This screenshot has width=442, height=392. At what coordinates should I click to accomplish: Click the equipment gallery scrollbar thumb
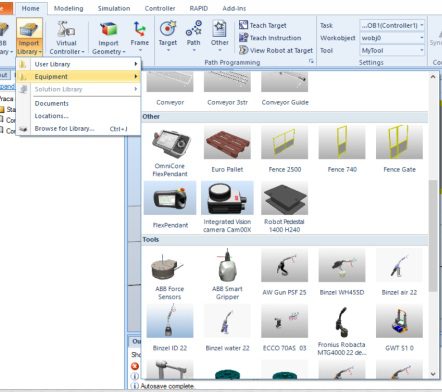tap(433, 236)
